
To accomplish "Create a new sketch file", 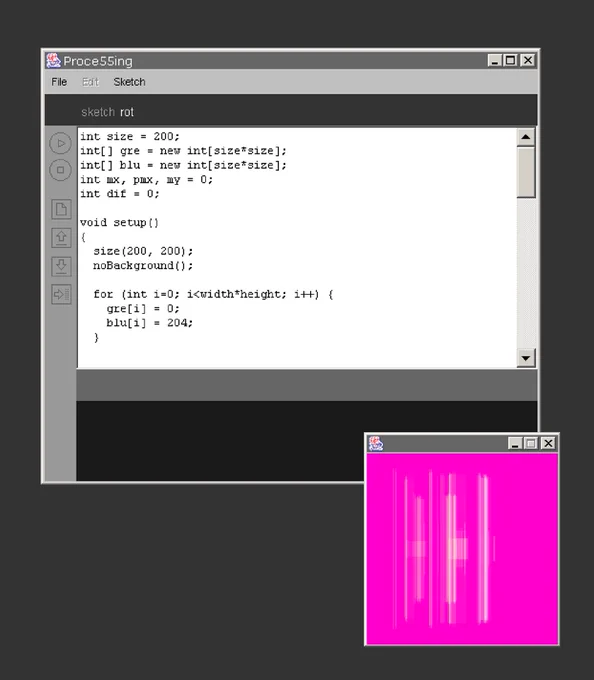I will [x=61, y=209].
